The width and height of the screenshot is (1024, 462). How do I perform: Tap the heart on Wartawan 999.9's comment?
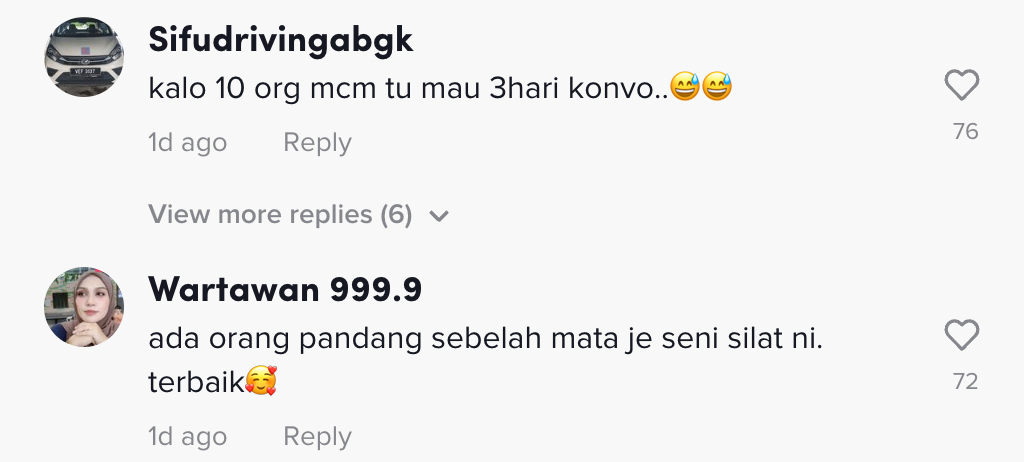pos(961,336)
